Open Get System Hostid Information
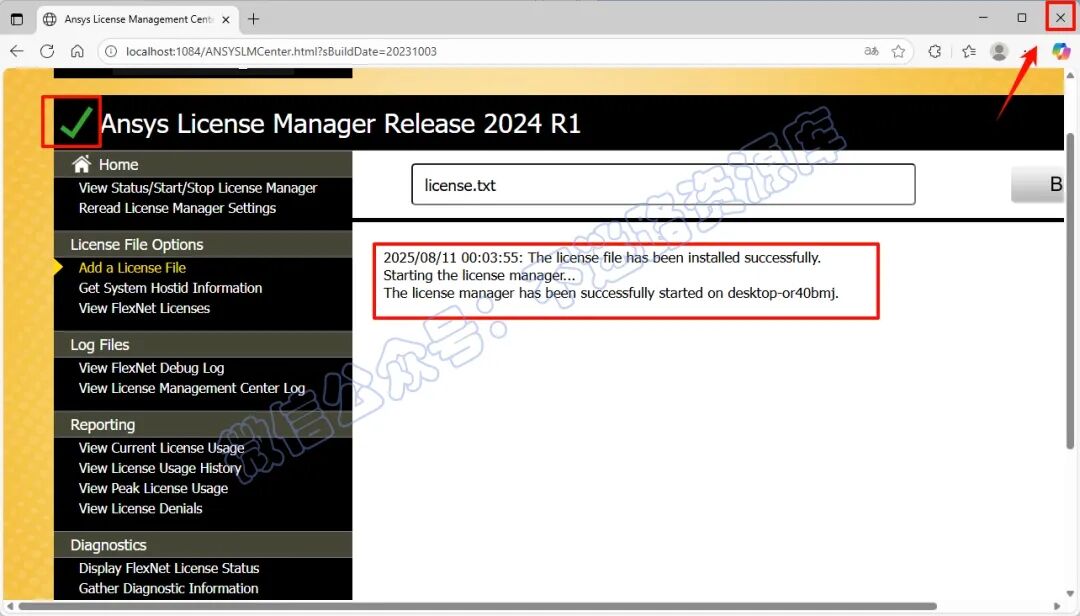The width and height of the screenshot is (1080, 616). (170, 288)
